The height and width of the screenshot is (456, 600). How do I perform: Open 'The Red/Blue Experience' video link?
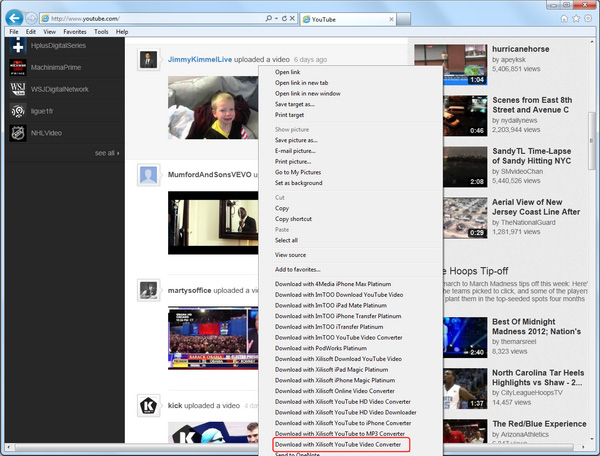click(539, 424)
